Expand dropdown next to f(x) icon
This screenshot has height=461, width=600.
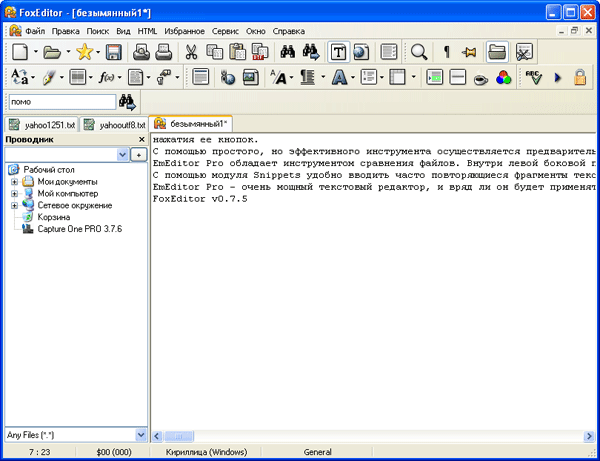119,77
